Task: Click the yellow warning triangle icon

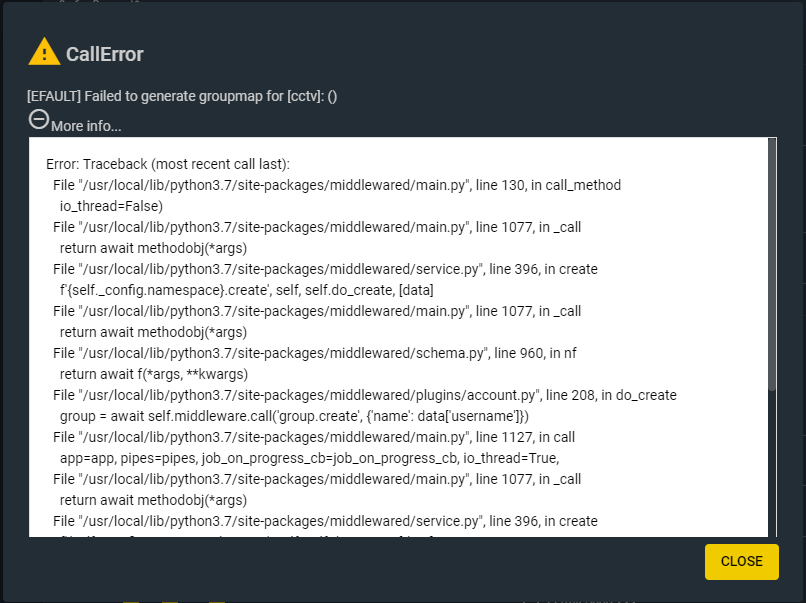Action: click(44, 51)
